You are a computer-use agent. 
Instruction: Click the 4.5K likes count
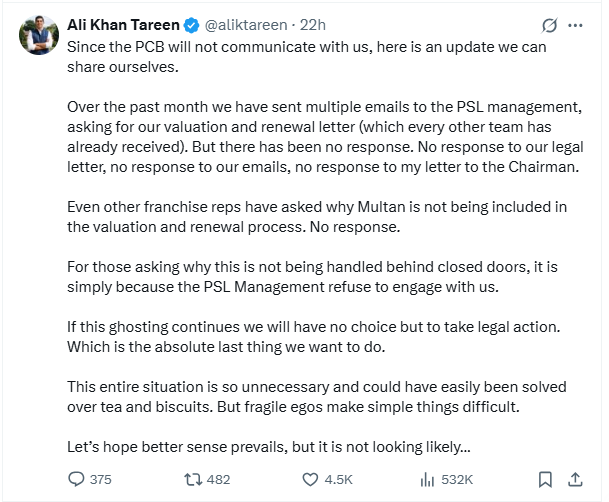(337, 479)
